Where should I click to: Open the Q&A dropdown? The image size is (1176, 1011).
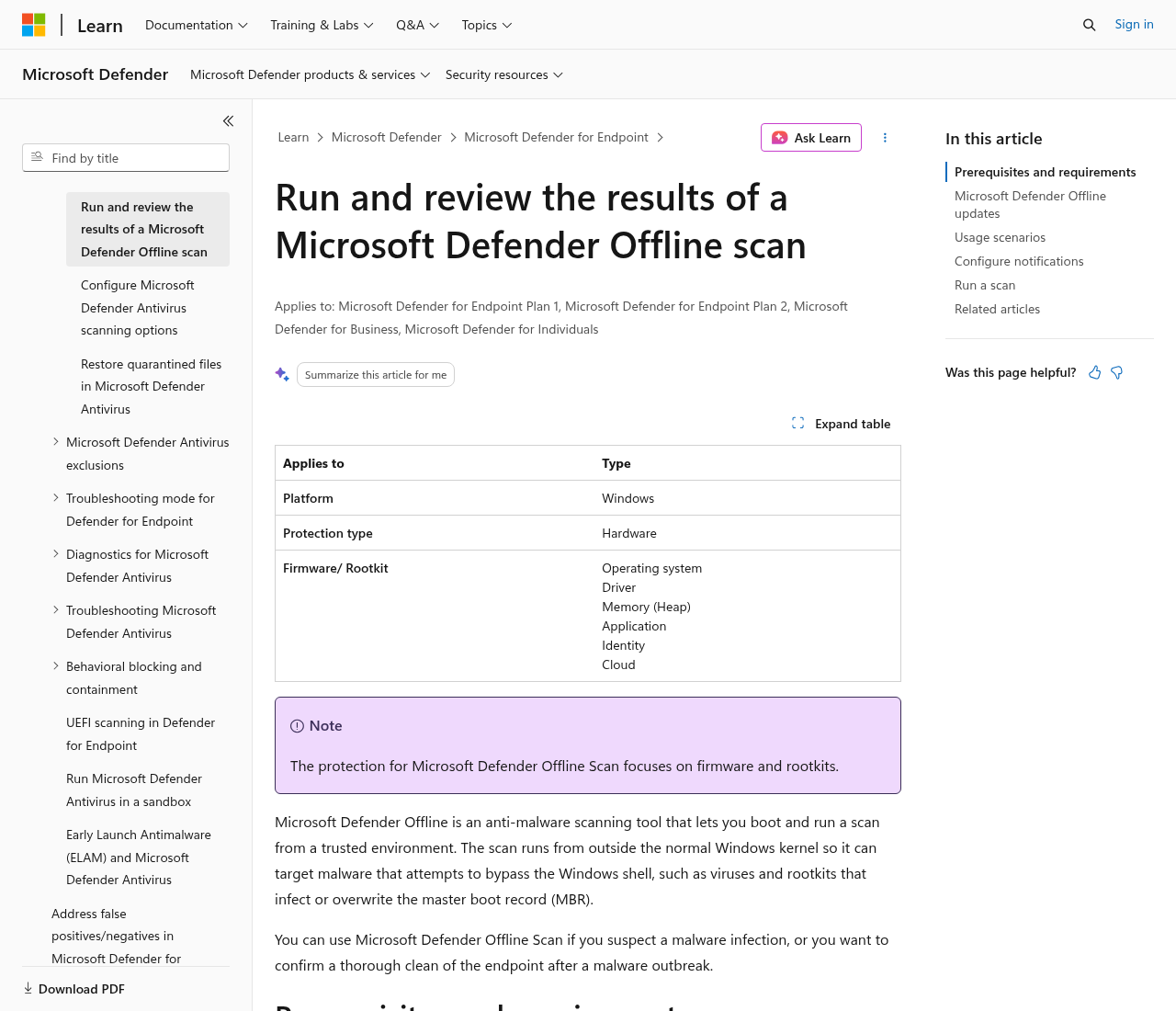418,25
